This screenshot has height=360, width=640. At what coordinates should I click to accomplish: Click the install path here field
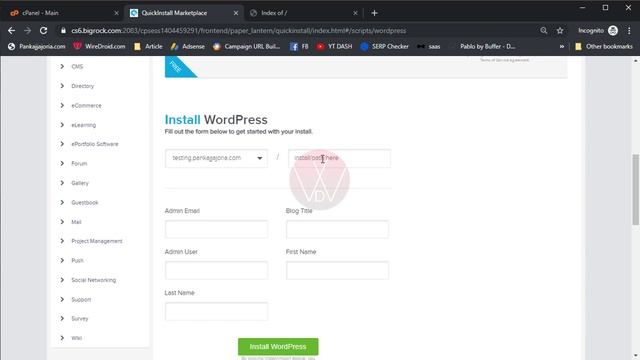pos(339,158)
